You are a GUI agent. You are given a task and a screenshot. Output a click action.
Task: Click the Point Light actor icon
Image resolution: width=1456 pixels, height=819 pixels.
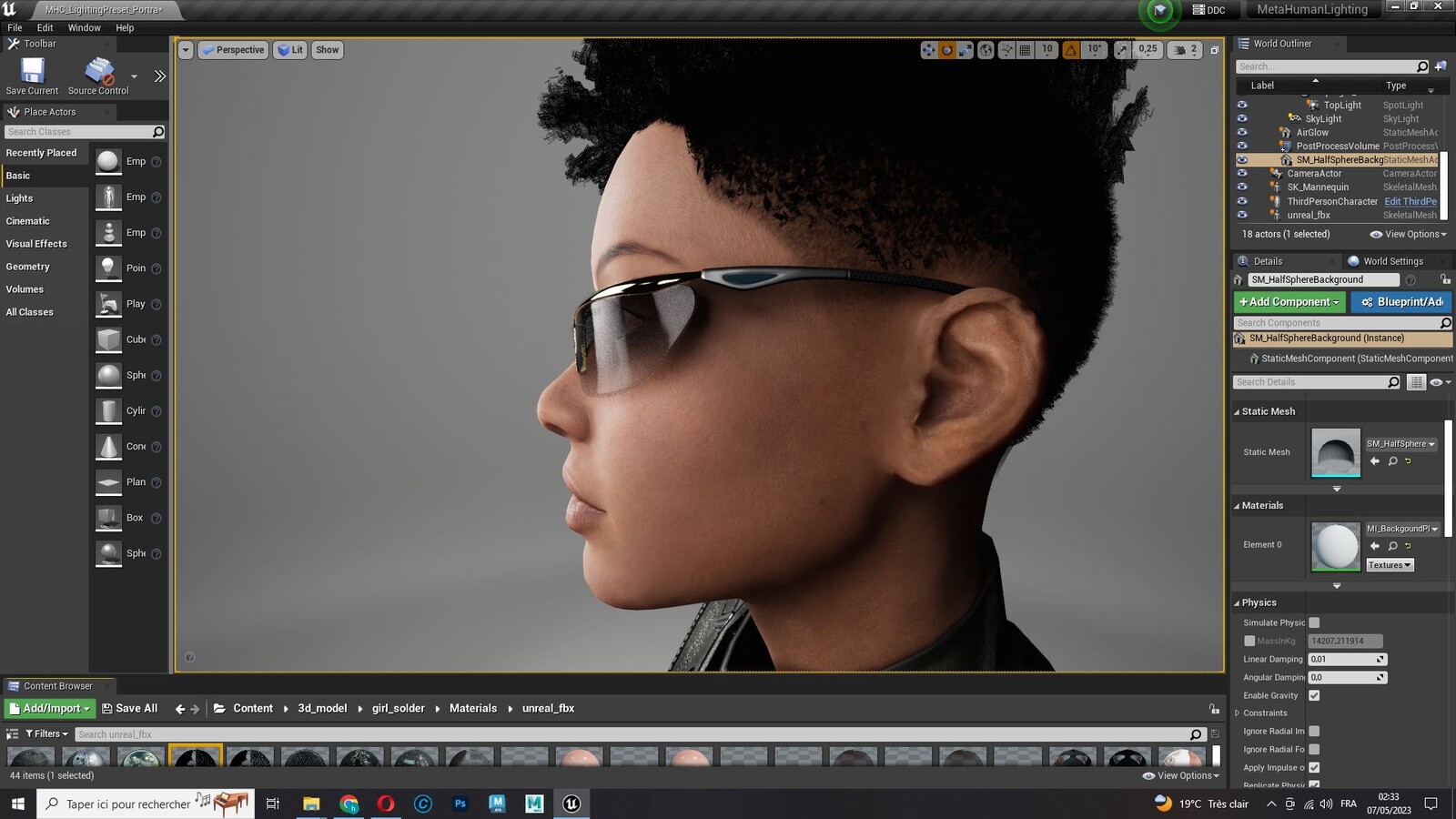(108, 268)
